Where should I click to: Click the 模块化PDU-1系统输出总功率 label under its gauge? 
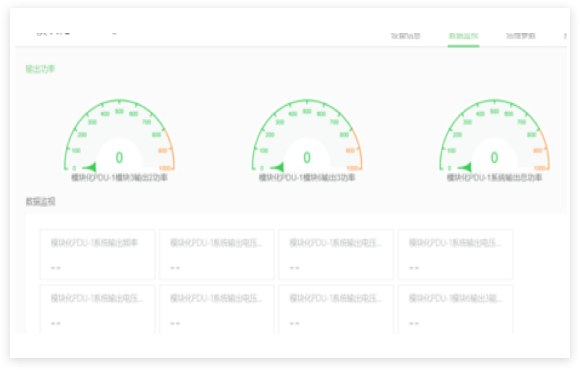point(495,178)
